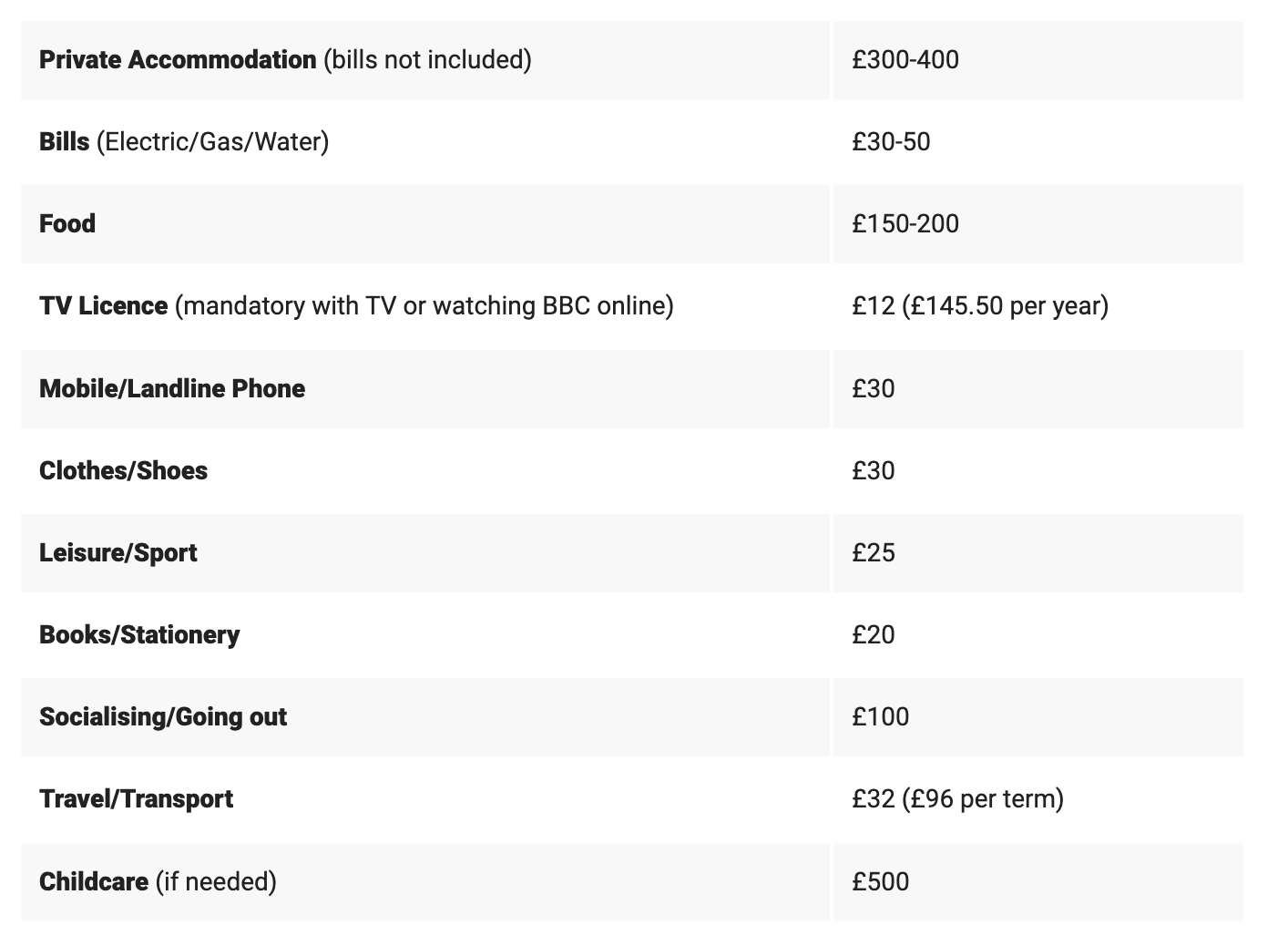1288x946 pixels.
Task: Select the £20 books cost
Action: (x=874, y=635)
